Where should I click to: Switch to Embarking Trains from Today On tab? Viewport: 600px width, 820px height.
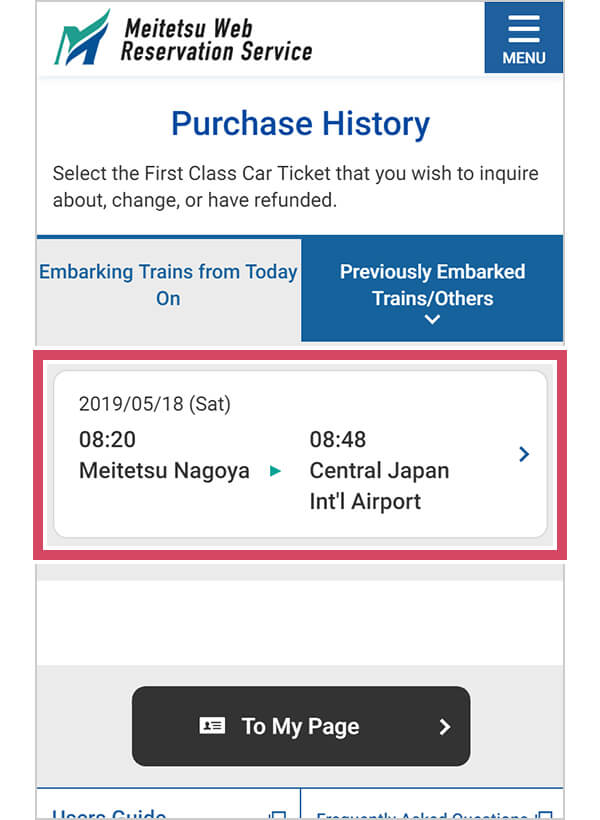tap(168, 285)
